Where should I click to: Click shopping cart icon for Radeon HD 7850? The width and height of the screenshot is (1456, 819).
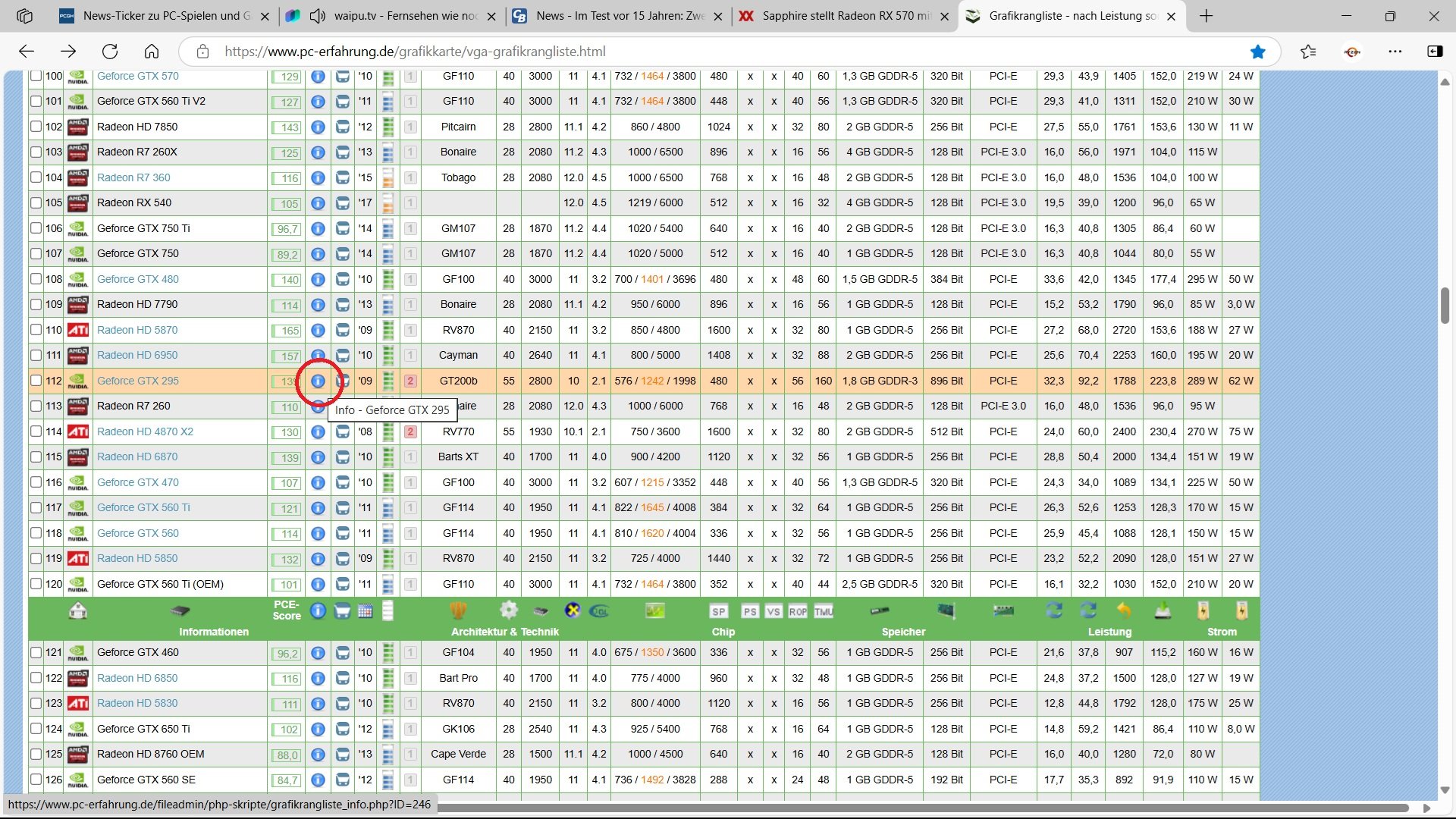343,127
